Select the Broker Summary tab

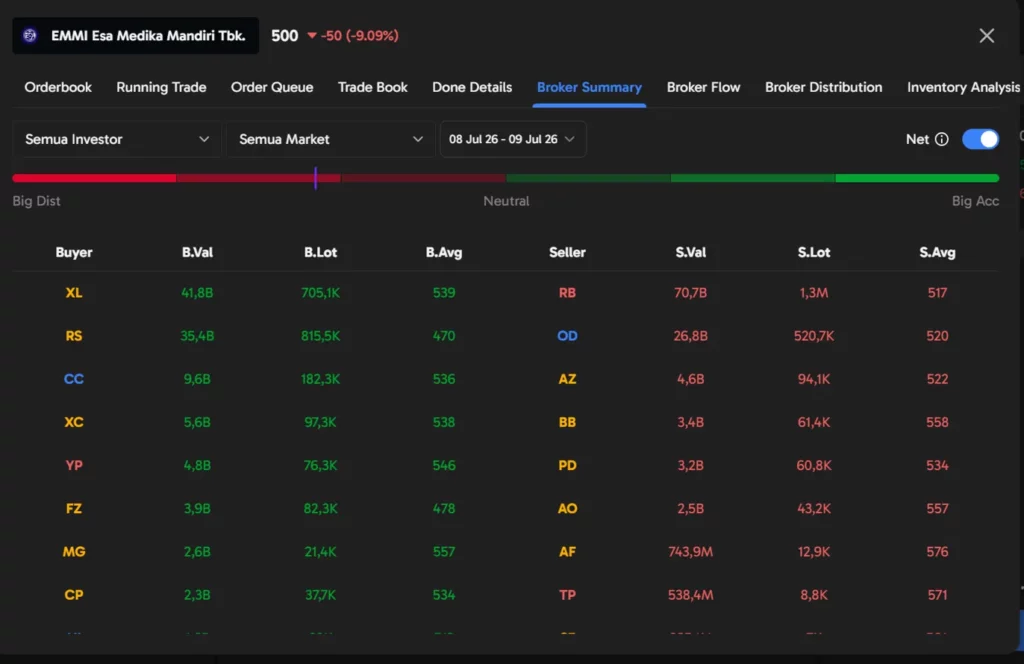tap(589, 87)
